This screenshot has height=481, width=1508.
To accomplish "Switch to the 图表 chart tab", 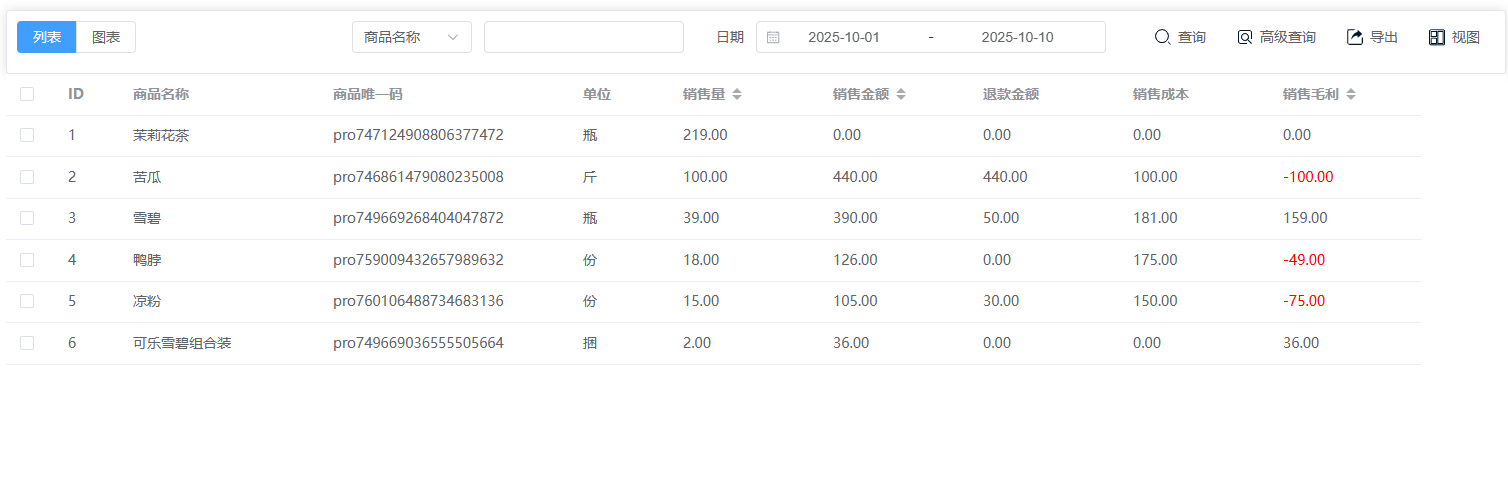I will pyautogui.click(x=106, y=37).
